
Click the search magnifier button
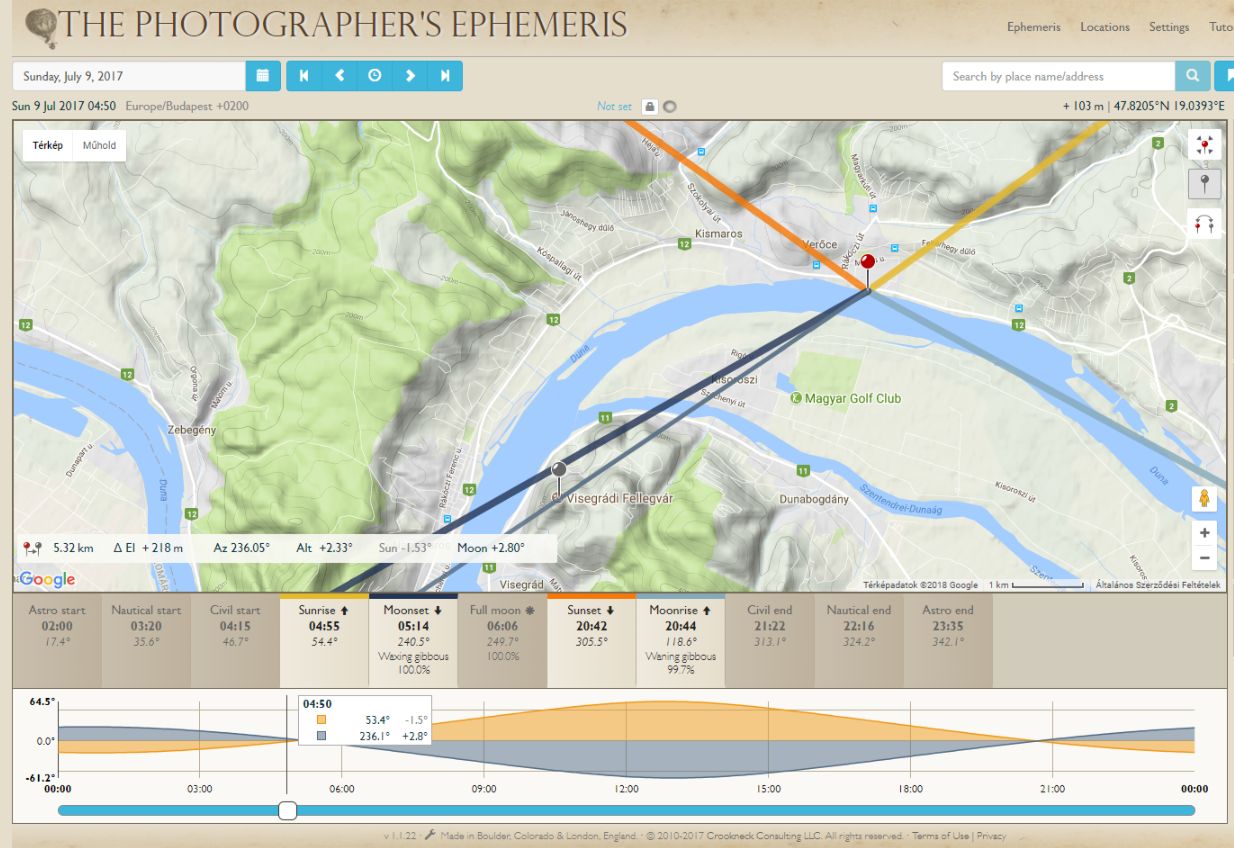[x=1192, y=76]
